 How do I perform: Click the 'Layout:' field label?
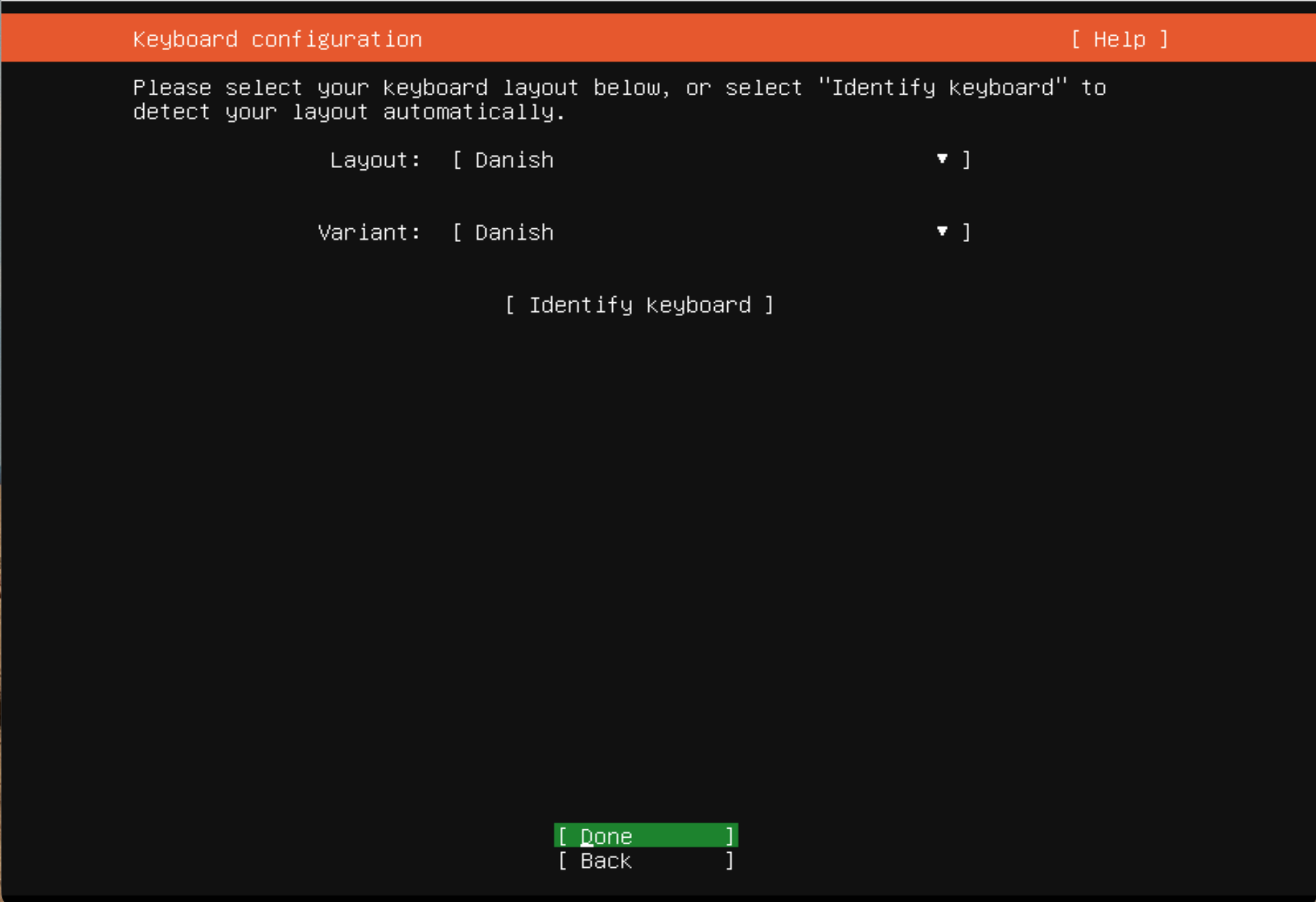[x=374, y=160]
